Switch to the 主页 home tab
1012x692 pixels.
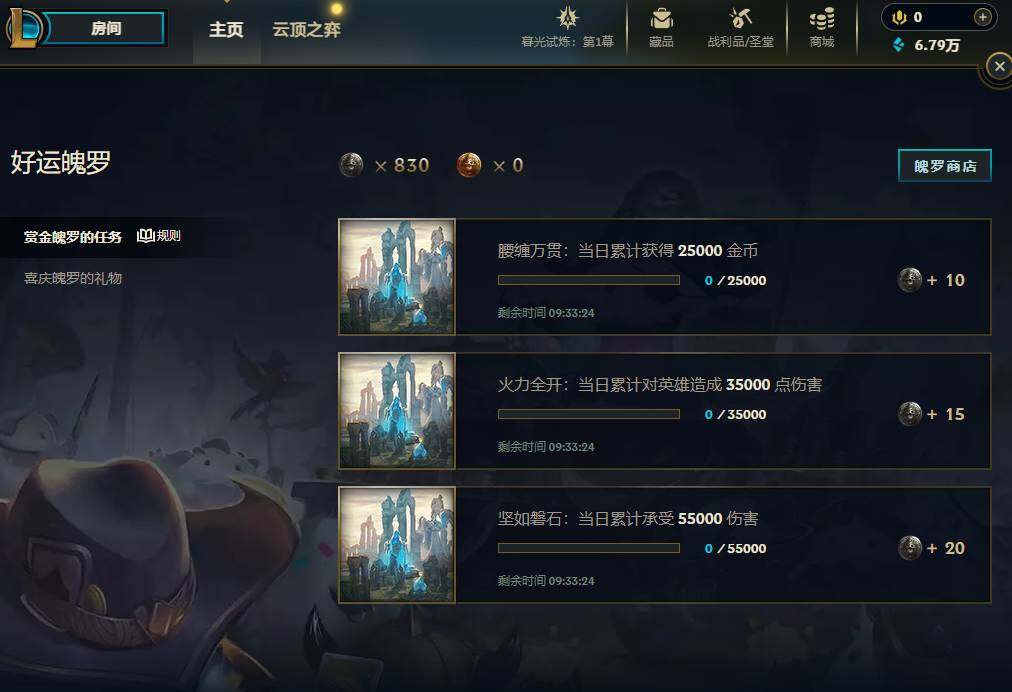(x=226, y=30)
